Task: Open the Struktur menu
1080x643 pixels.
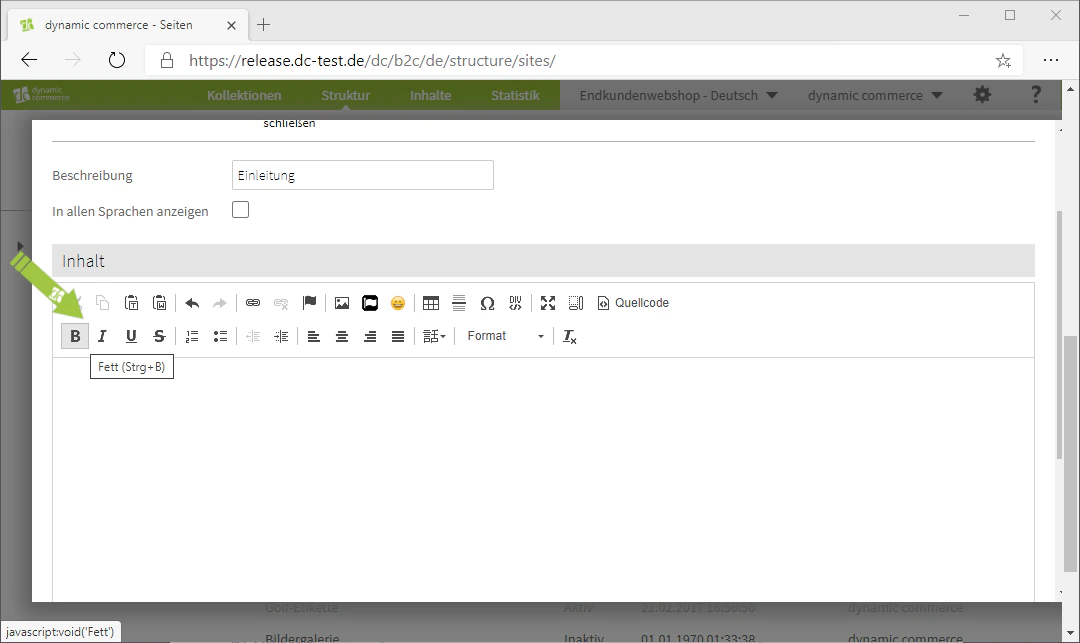Action: (345, 96)
